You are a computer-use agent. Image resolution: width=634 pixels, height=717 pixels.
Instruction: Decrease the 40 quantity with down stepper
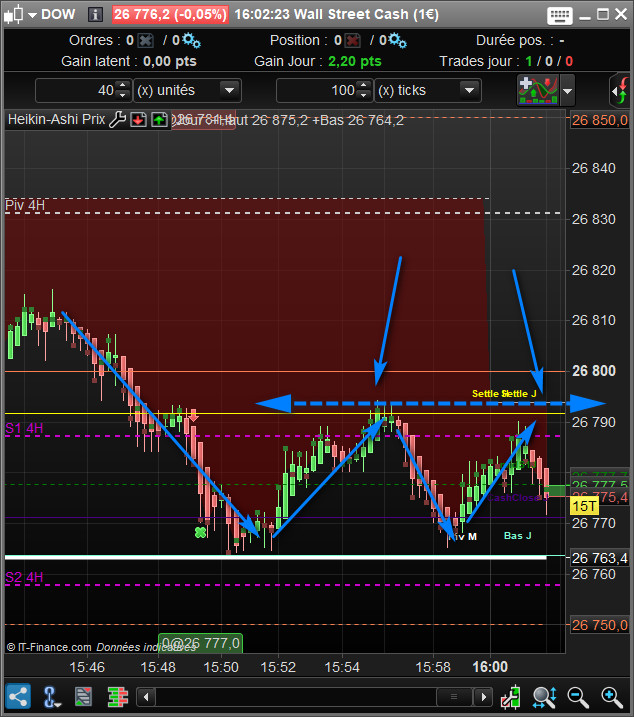(123, 95)
